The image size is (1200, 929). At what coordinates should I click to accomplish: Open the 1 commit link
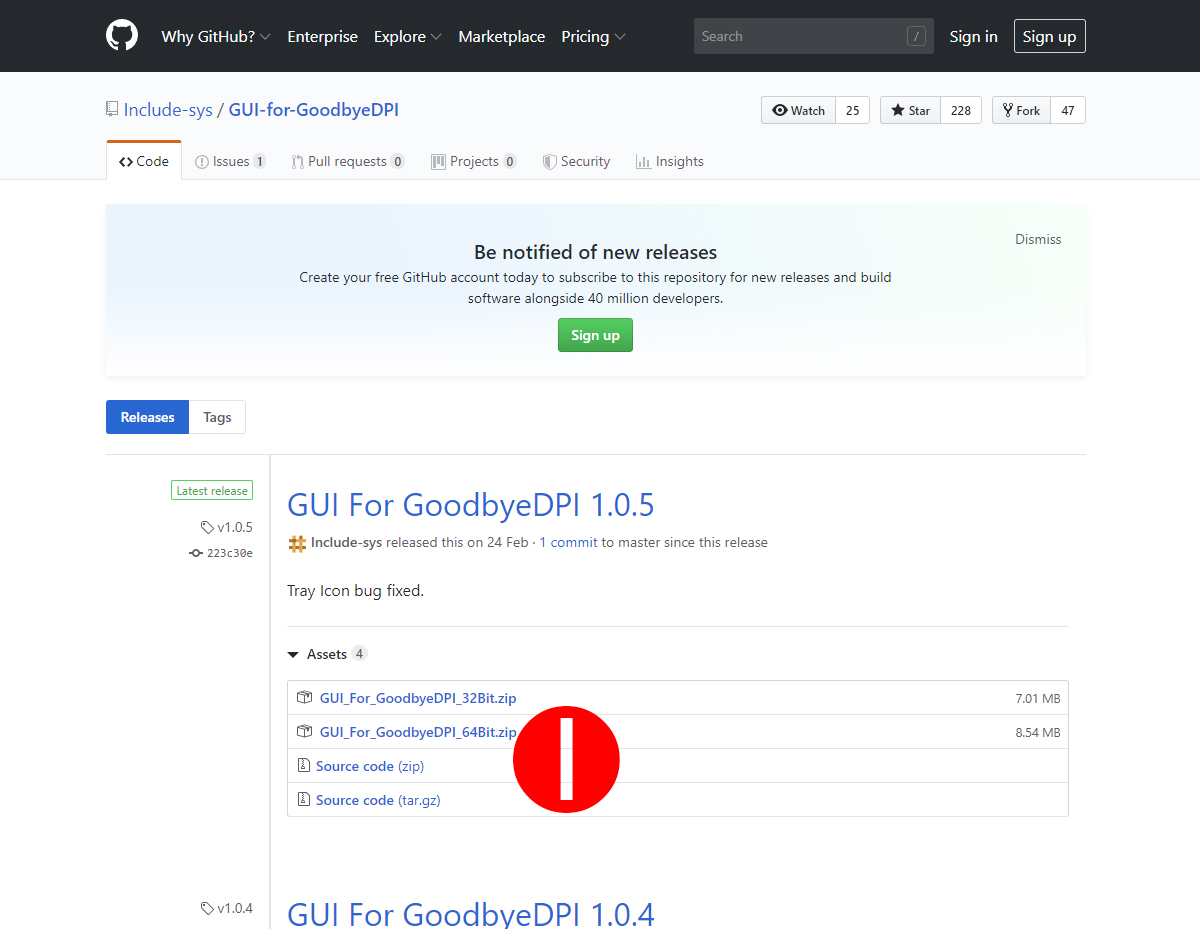[568, 542]
